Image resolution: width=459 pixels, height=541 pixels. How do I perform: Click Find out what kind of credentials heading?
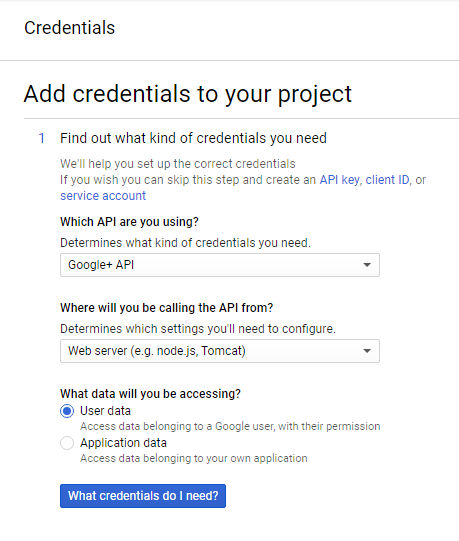[x=193, y=138]
